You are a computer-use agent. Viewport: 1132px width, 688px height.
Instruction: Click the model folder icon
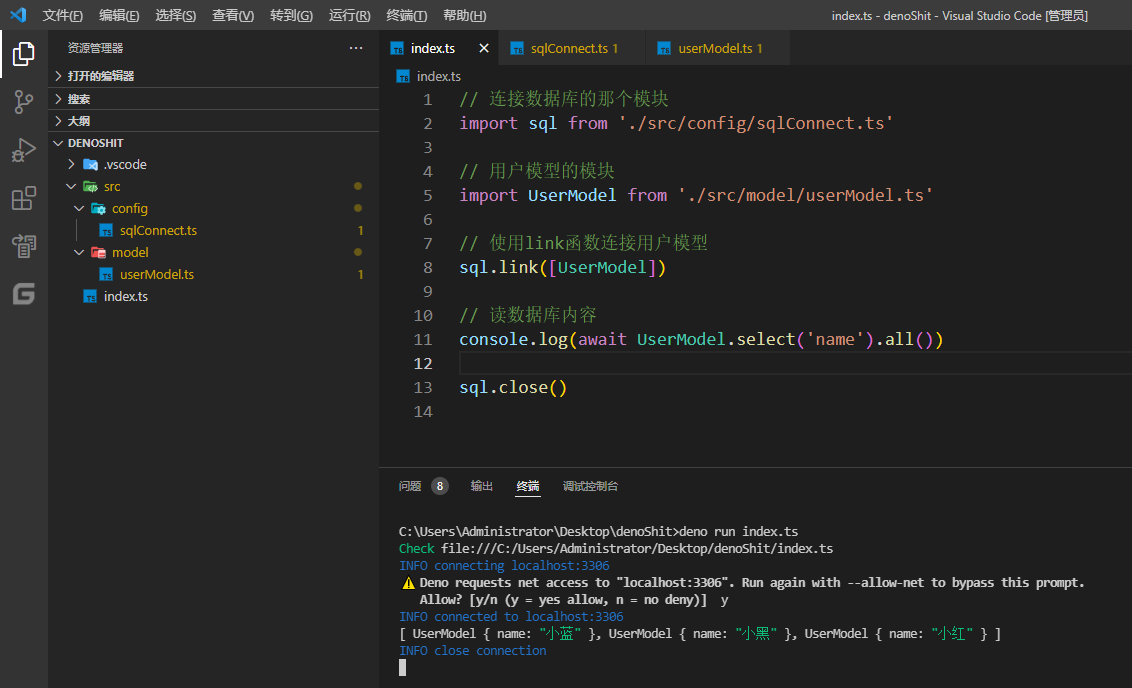coord(98,253)
